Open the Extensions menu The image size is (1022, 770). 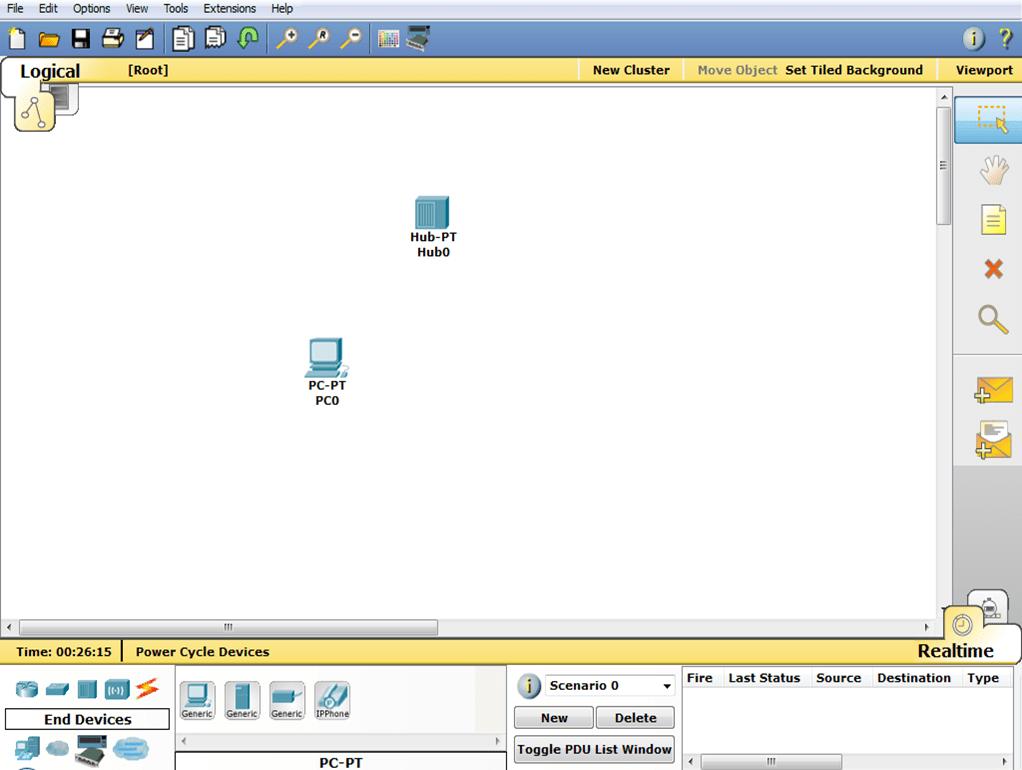point(229,8)
